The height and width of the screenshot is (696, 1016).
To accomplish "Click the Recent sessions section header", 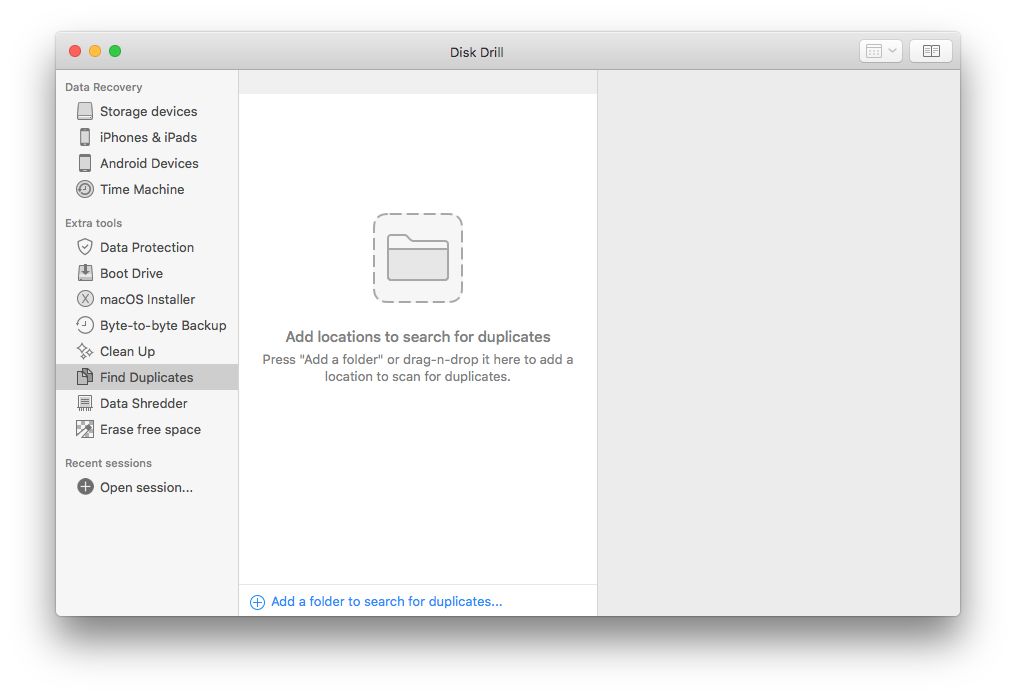I will tap(108, 463).
